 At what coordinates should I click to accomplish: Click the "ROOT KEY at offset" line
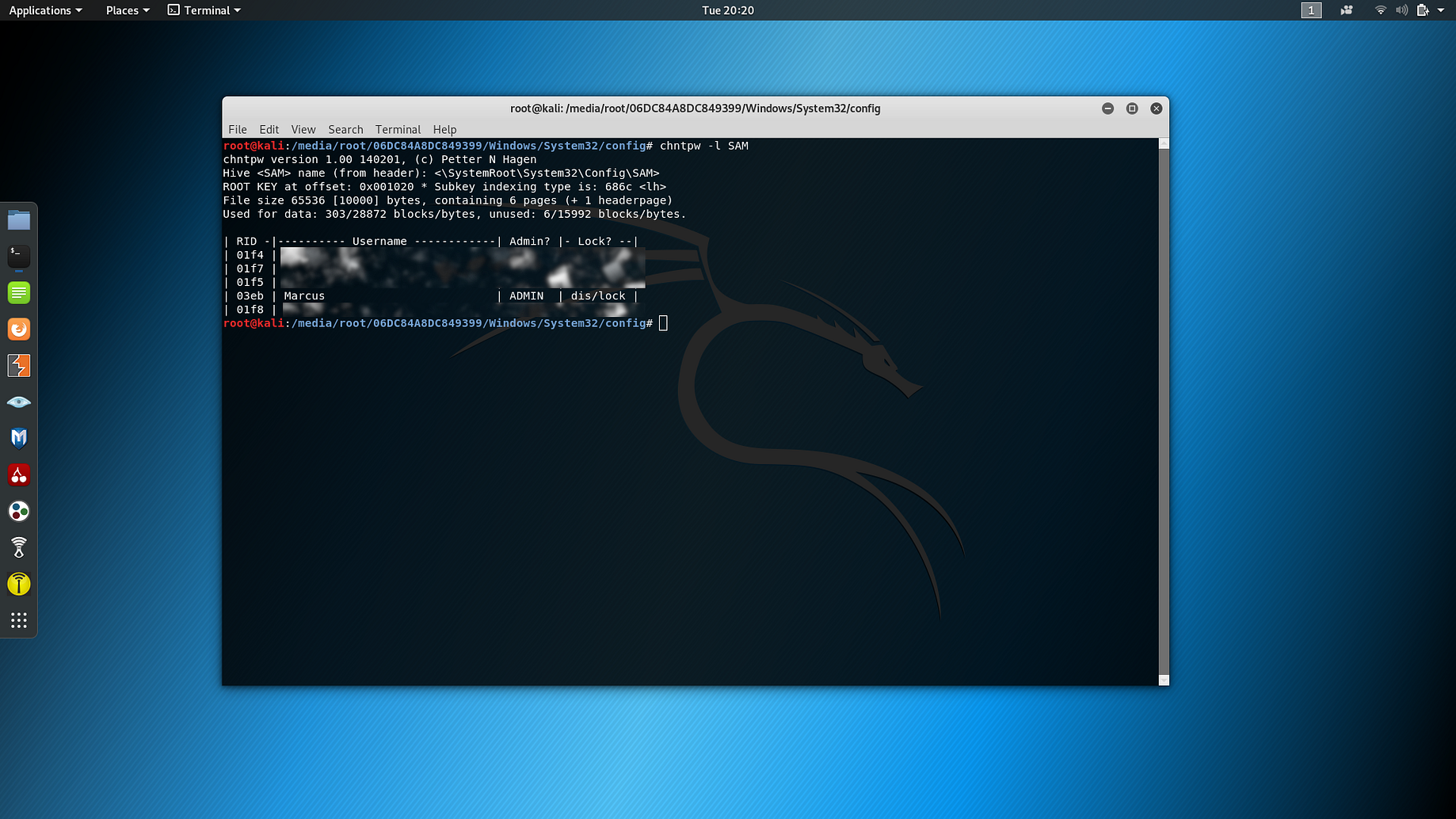[x=444, y=187]
